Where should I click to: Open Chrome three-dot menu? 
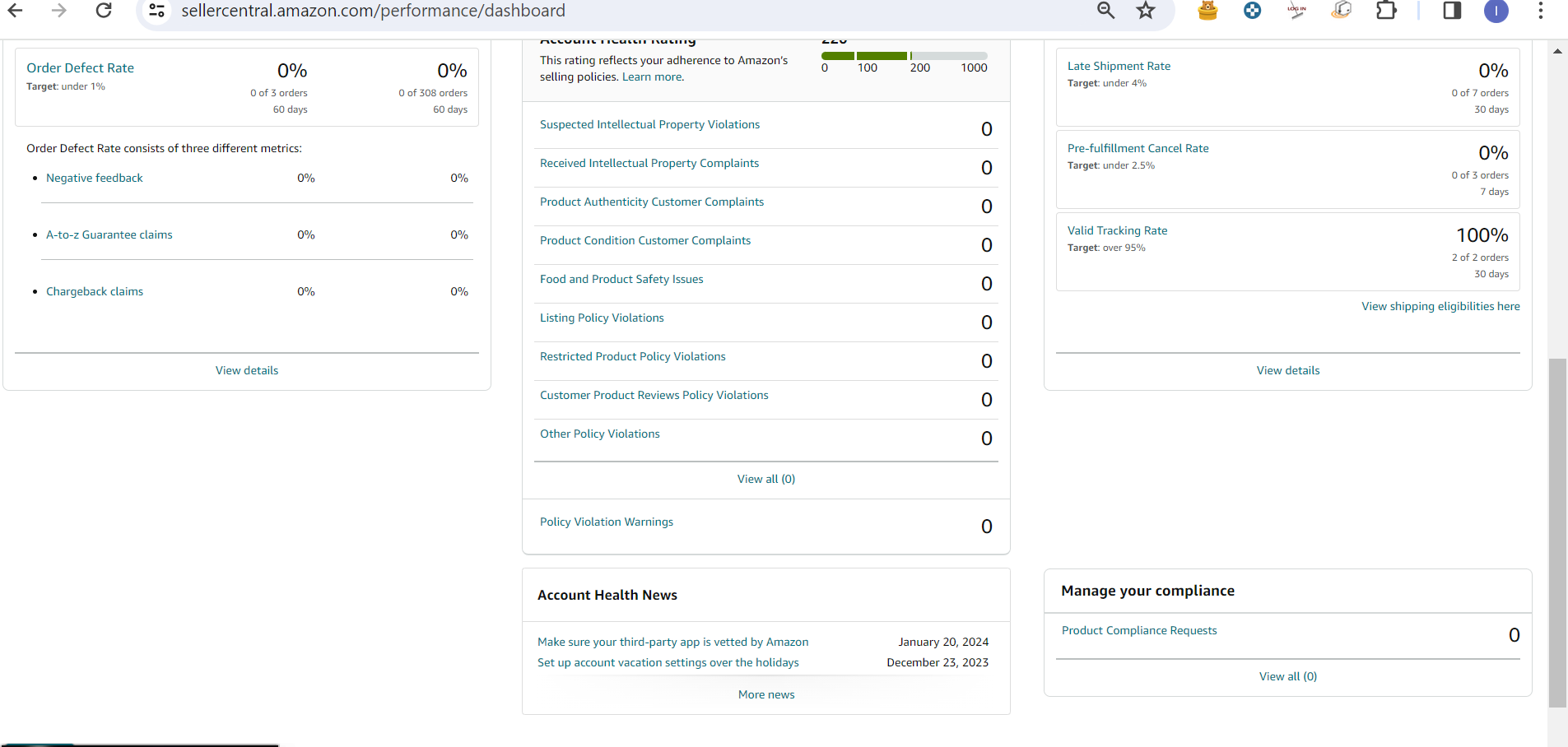tap(1541, 11)
